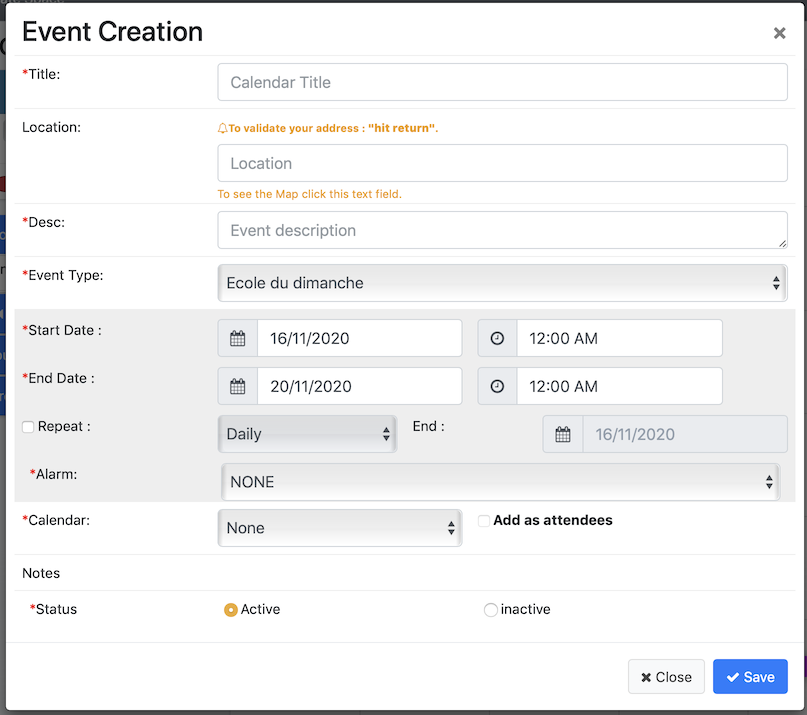807x715 pixels.
Task: Click the Start Date time field 12:00 AM
Action: coord(619,338)
